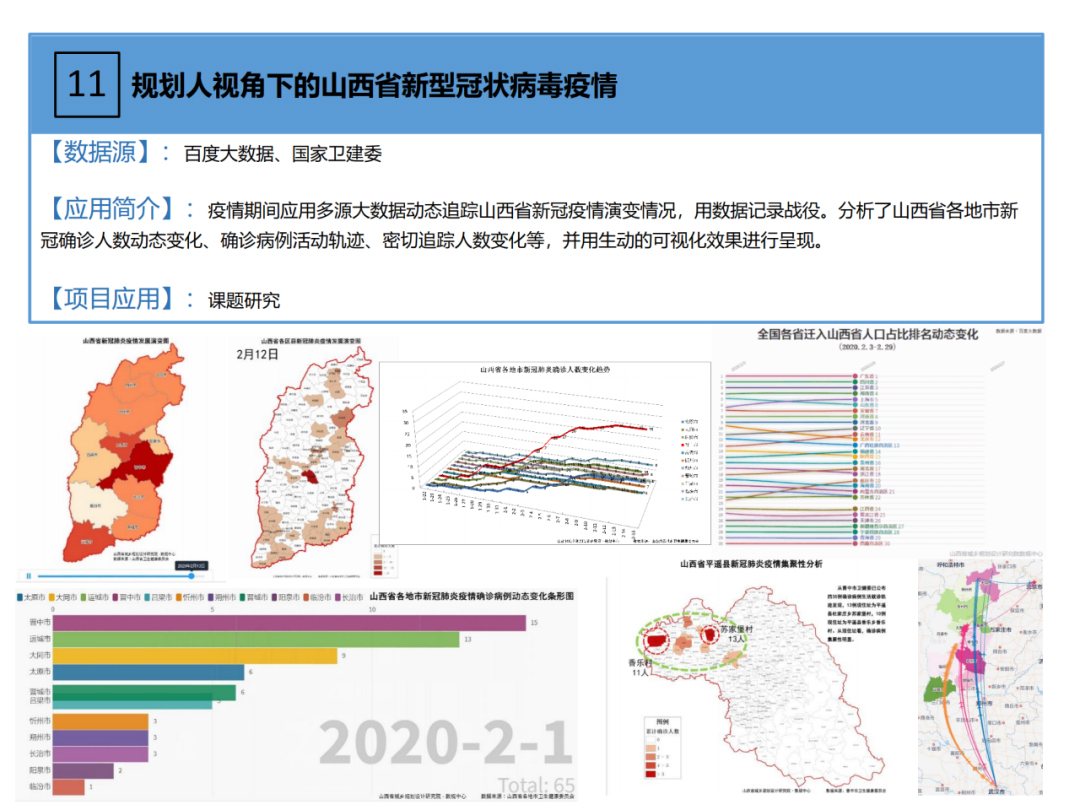This screenshot has height=810, width=1080.
Task: Click the blue timeline slider handle
Action: (191, 576)
